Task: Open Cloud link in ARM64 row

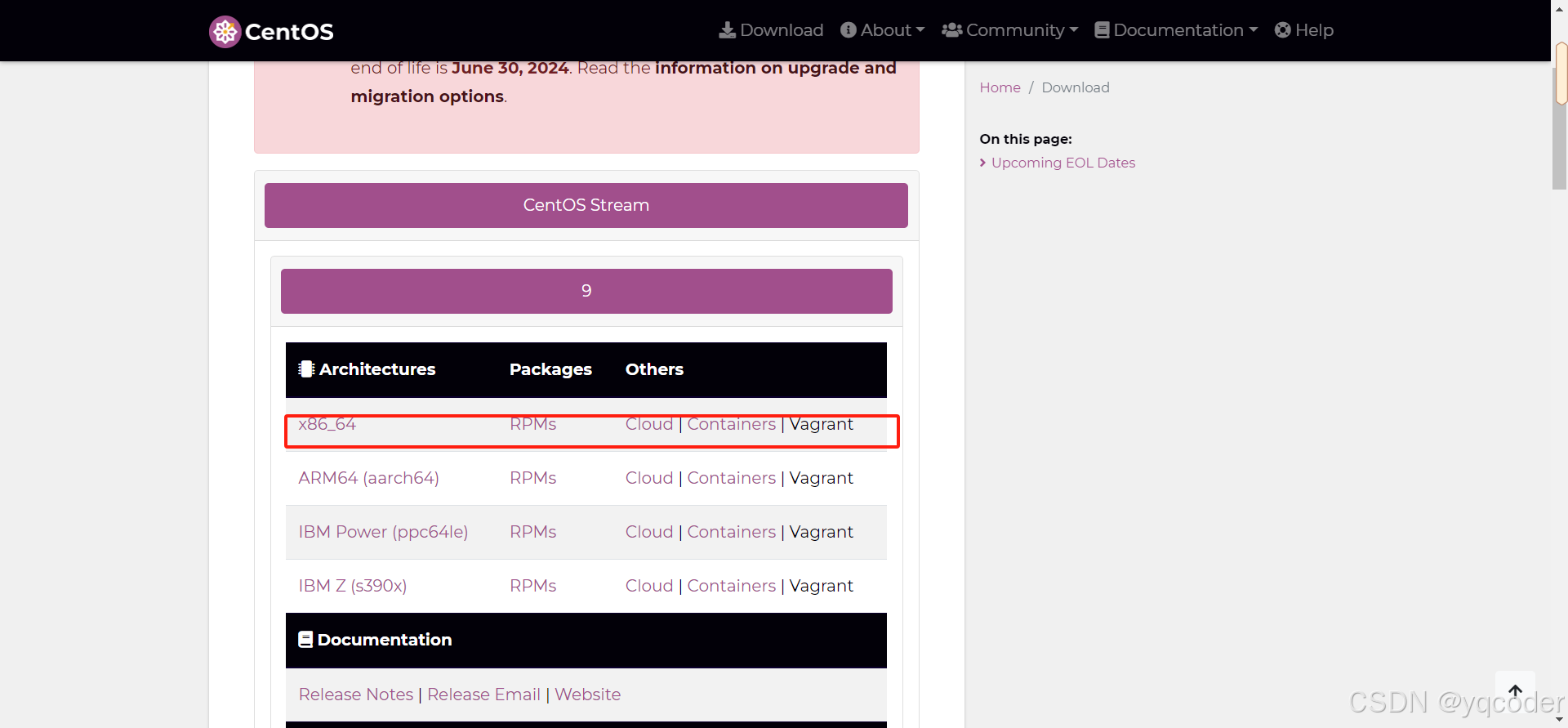Action: [x=649, y=478]
